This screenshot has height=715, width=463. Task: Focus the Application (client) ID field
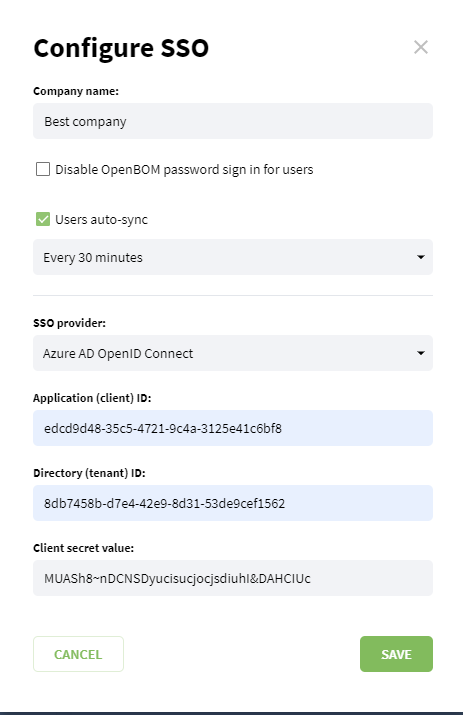pos(233,428)
